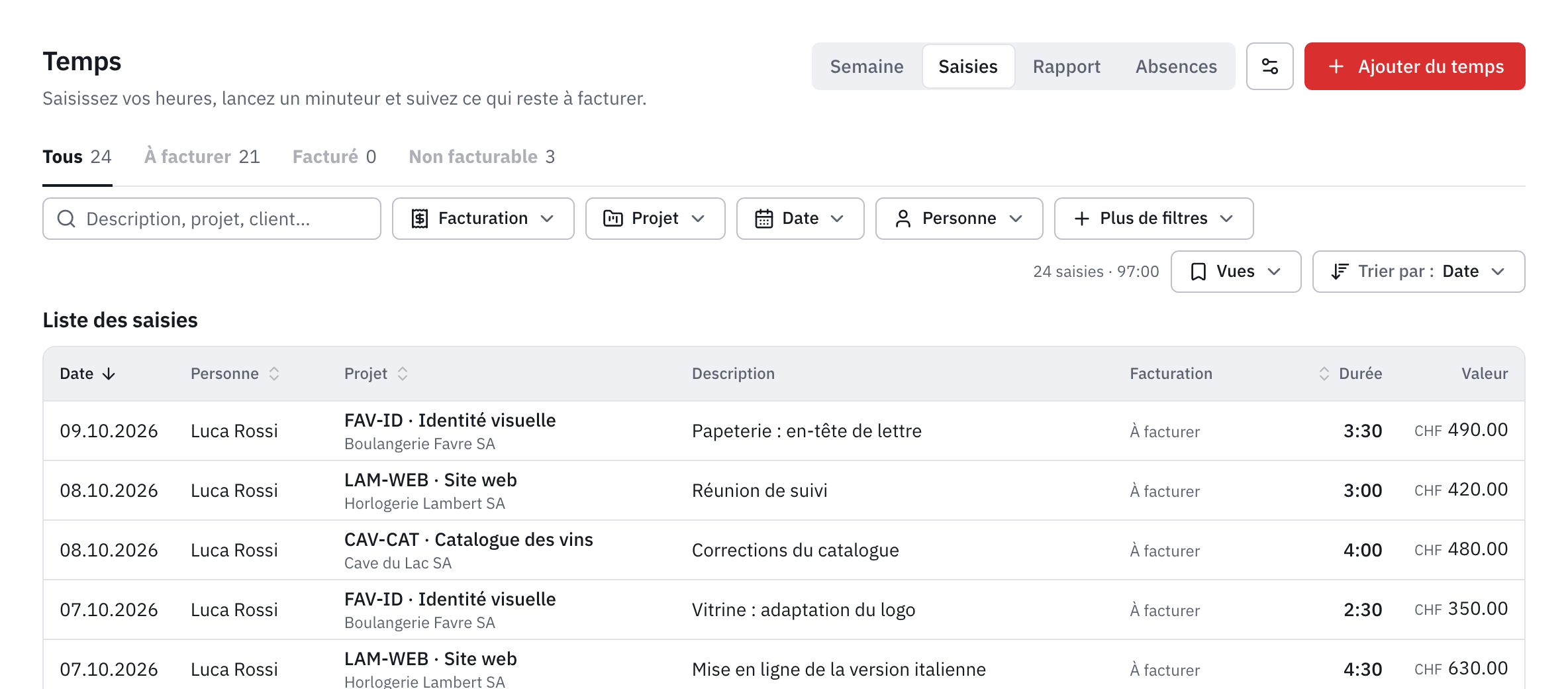Click the search magnifier icon
Viewport: 1568px width, 689px height.
(66, 219)
